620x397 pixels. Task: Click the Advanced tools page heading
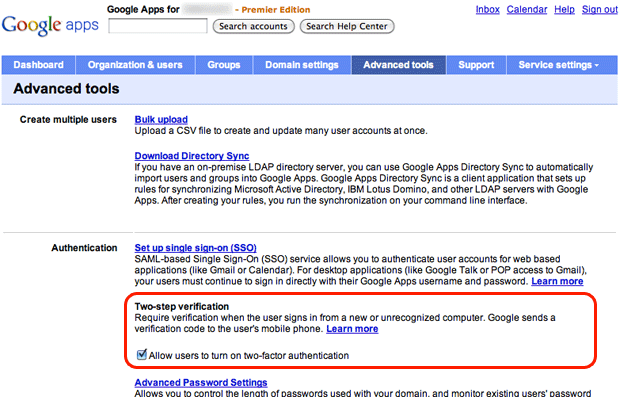pyautogui.click(x=66, y=89)
